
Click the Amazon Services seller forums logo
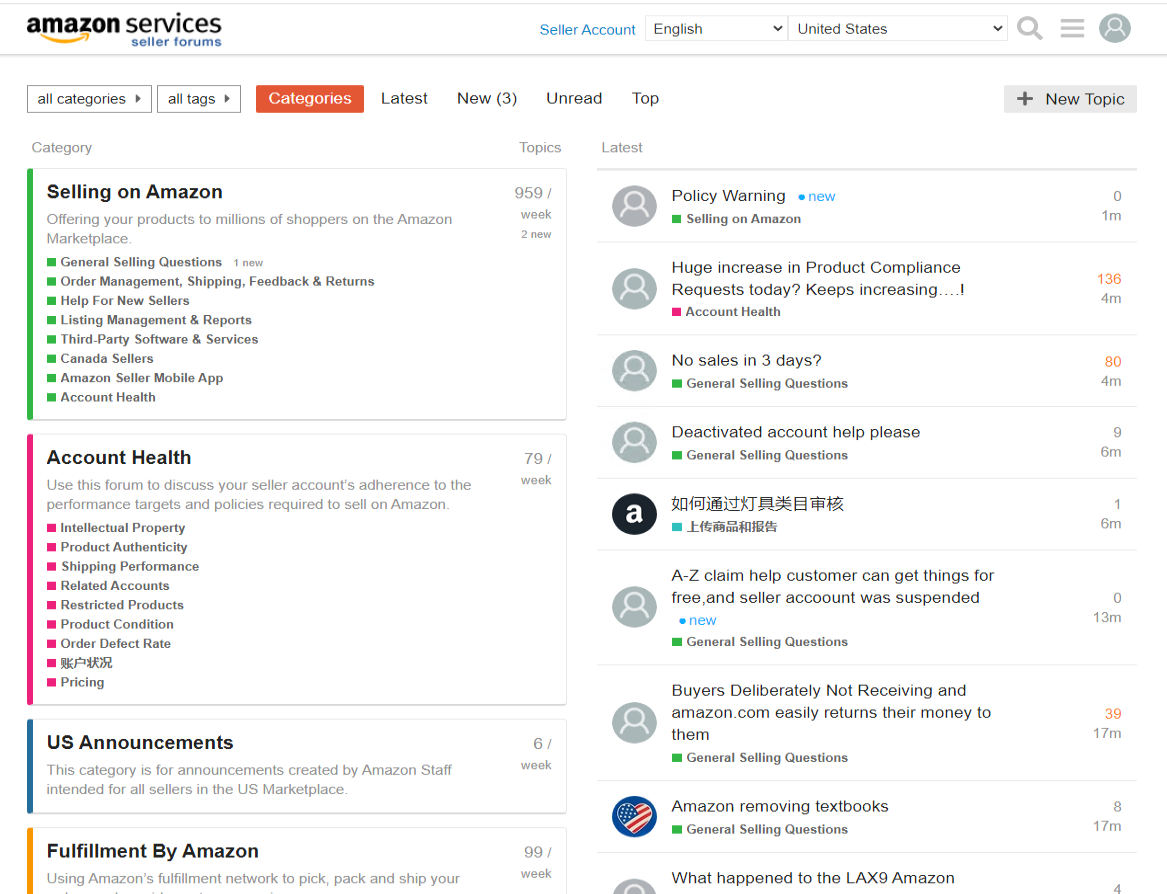pyautogui.click(x=124, y=29)
